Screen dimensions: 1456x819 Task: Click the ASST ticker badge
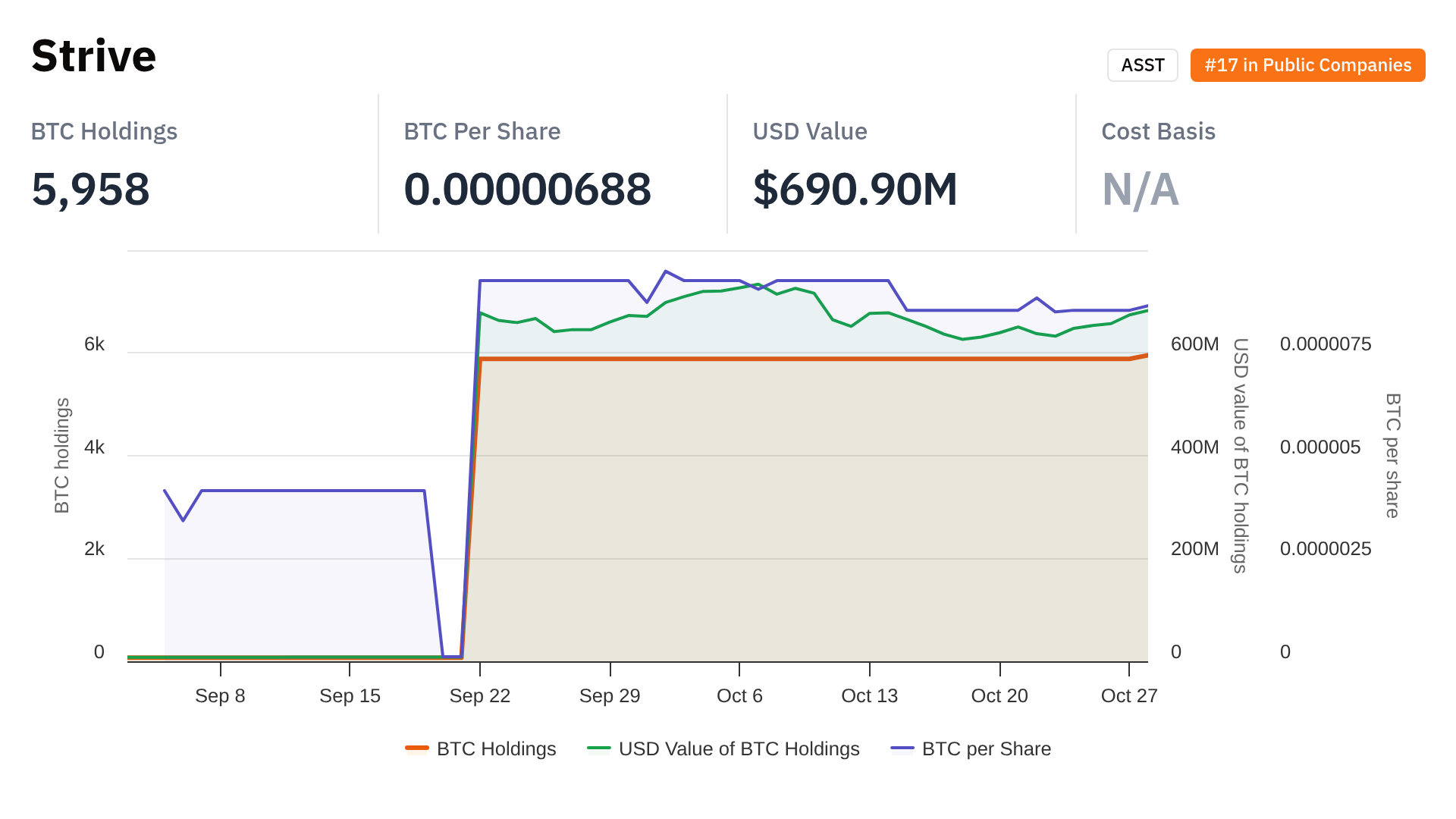(x=1142, y=65)
